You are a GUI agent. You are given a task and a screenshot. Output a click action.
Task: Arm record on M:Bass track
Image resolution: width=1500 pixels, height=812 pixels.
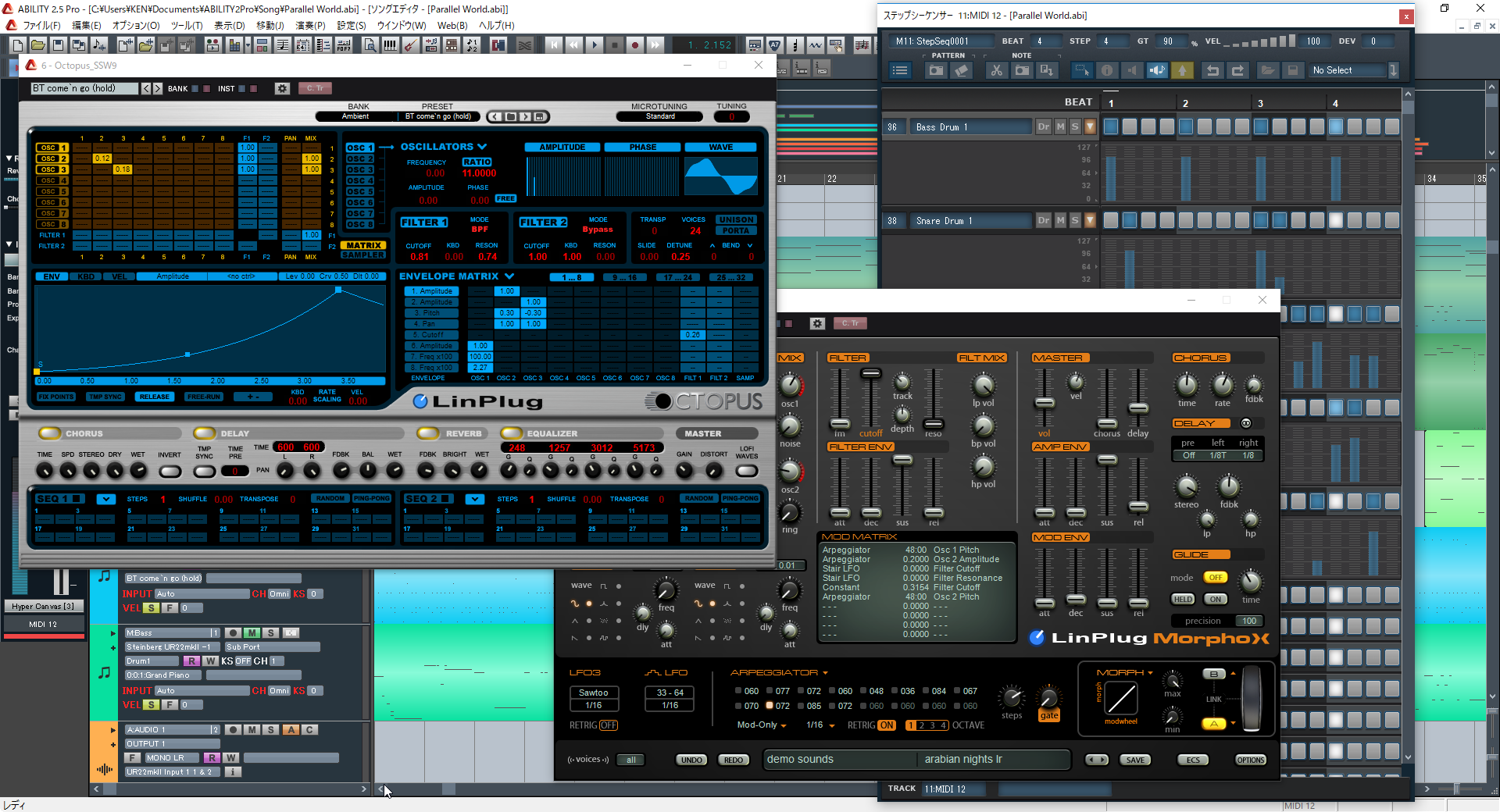point(233,632)
